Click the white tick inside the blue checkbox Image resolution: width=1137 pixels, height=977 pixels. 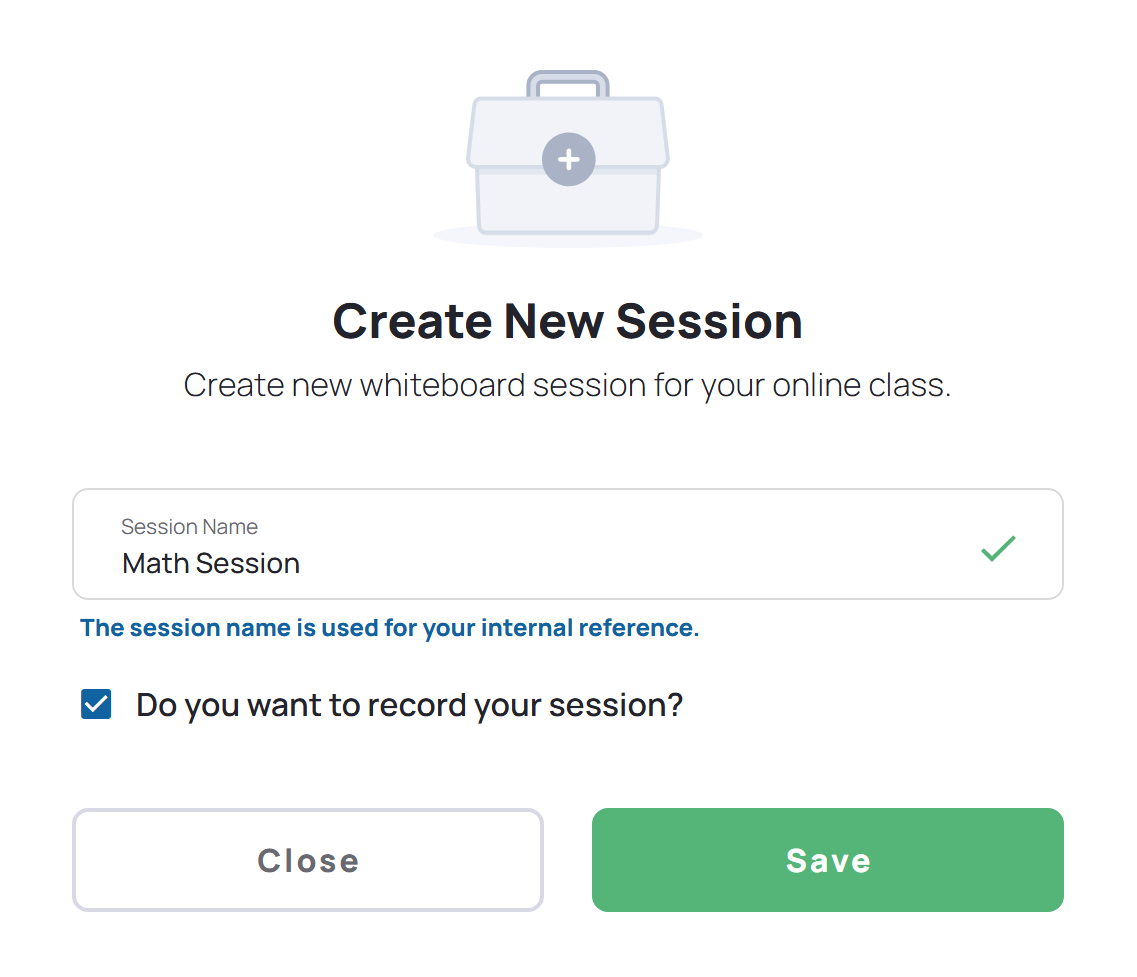click(x=96, y=704)
